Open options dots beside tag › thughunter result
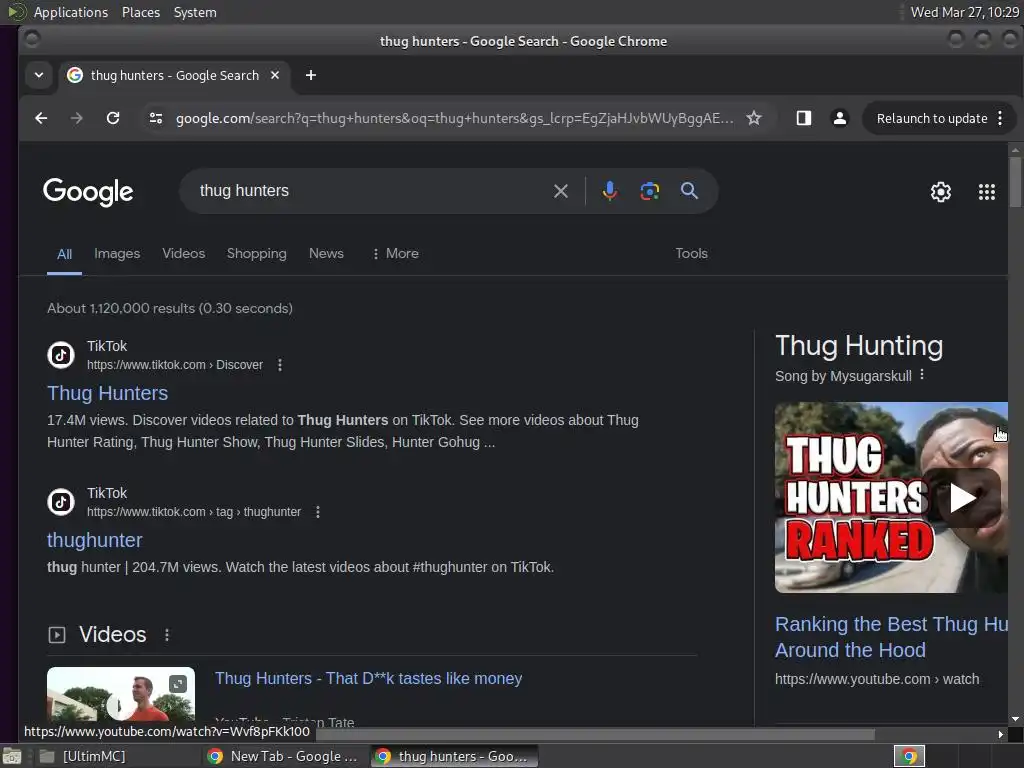This screenshot has width=1024, height=768. pos(317,512)
